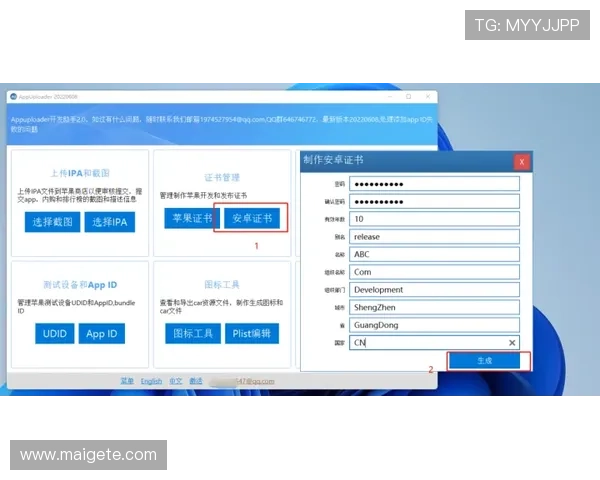
Task: Open the 图标工具 icon tool
Action: point(193,333)
